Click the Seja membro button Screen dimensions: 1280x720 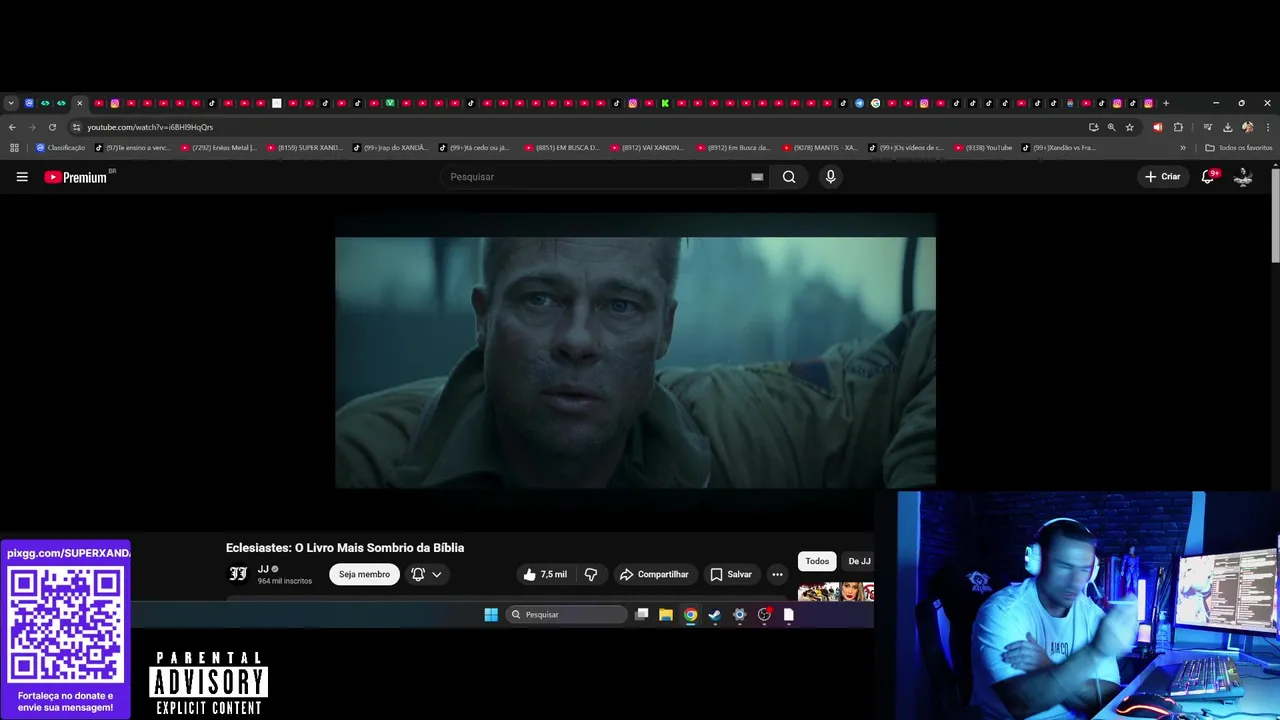(364, 574)
